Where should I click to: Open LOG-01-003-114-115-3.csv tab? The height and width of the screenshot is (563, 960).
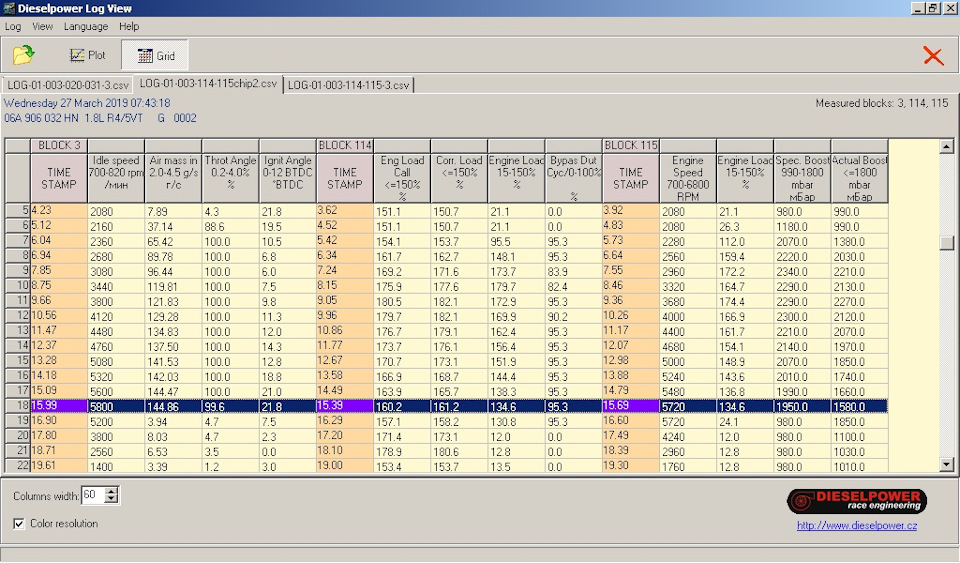point(348,85)
